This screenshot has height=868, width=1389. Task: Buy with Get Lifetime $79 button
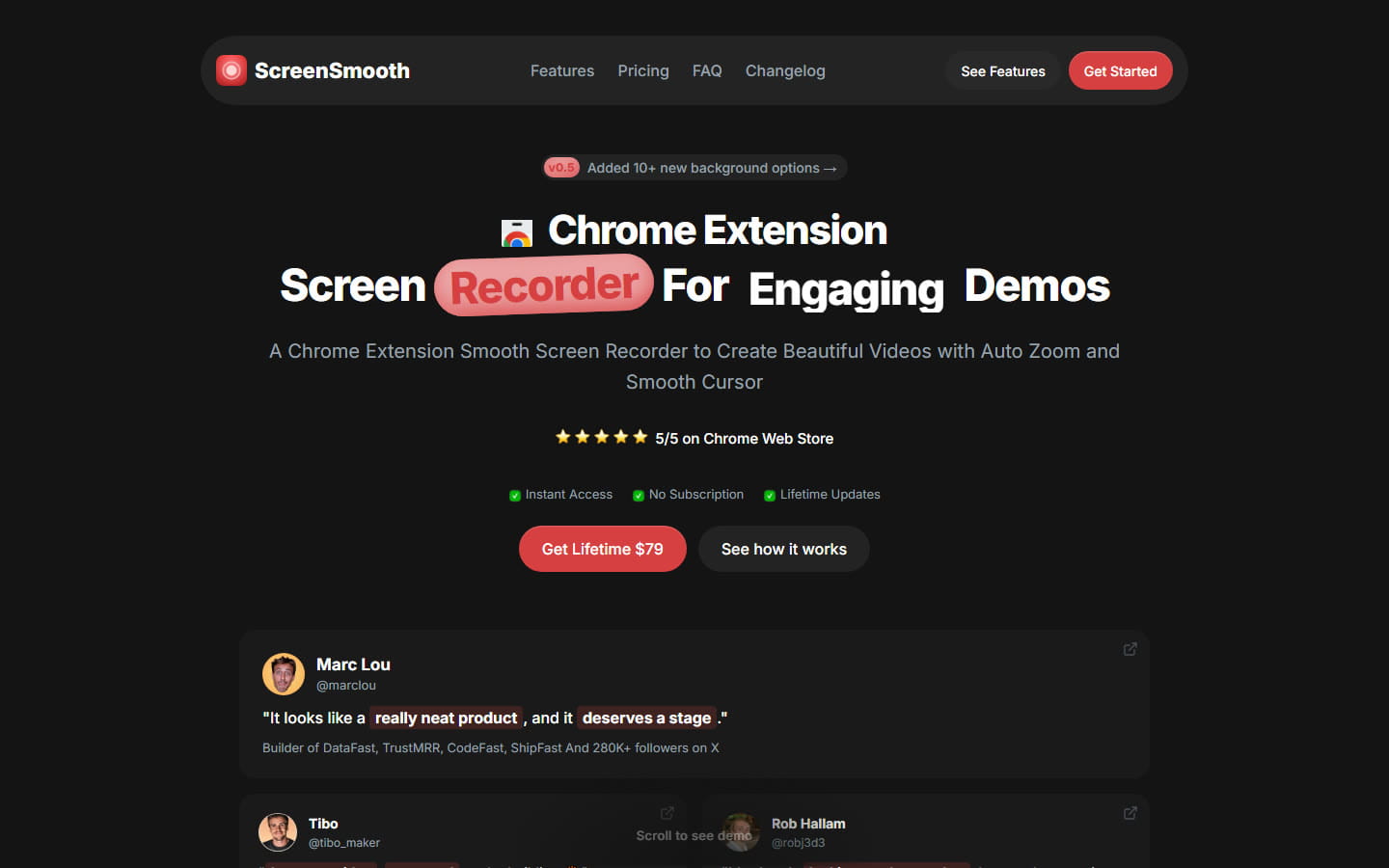603,549
